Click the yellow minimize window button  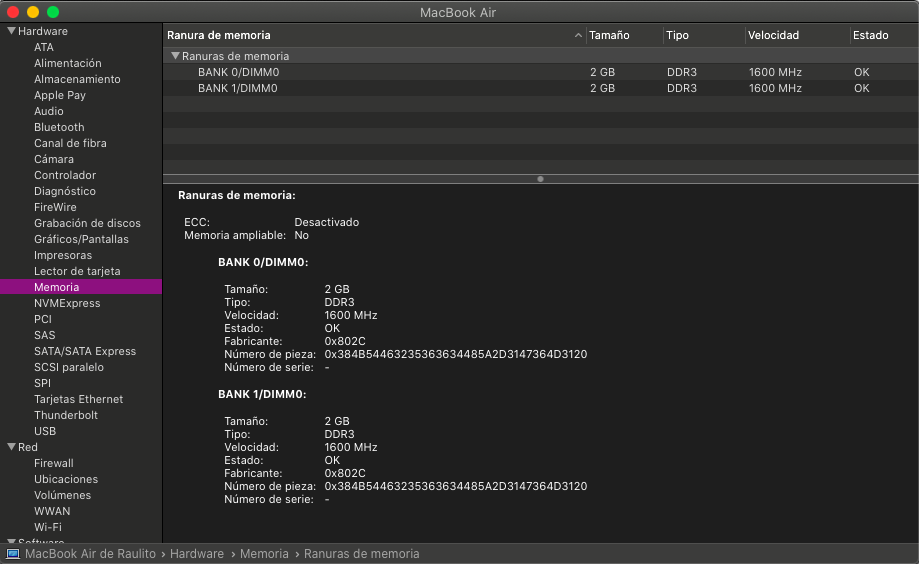pyautogui.click(x=33, y=12)
